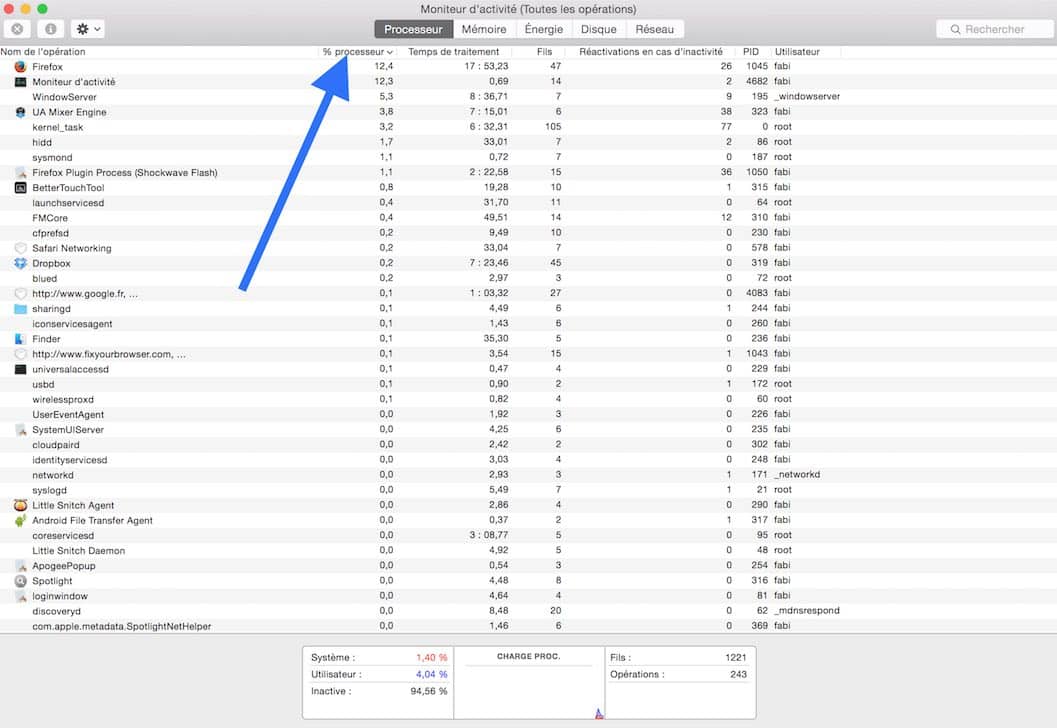Screen dimensions: 1057x728
Task: Click in the Rechercher search field
Action: coord(994,29)
